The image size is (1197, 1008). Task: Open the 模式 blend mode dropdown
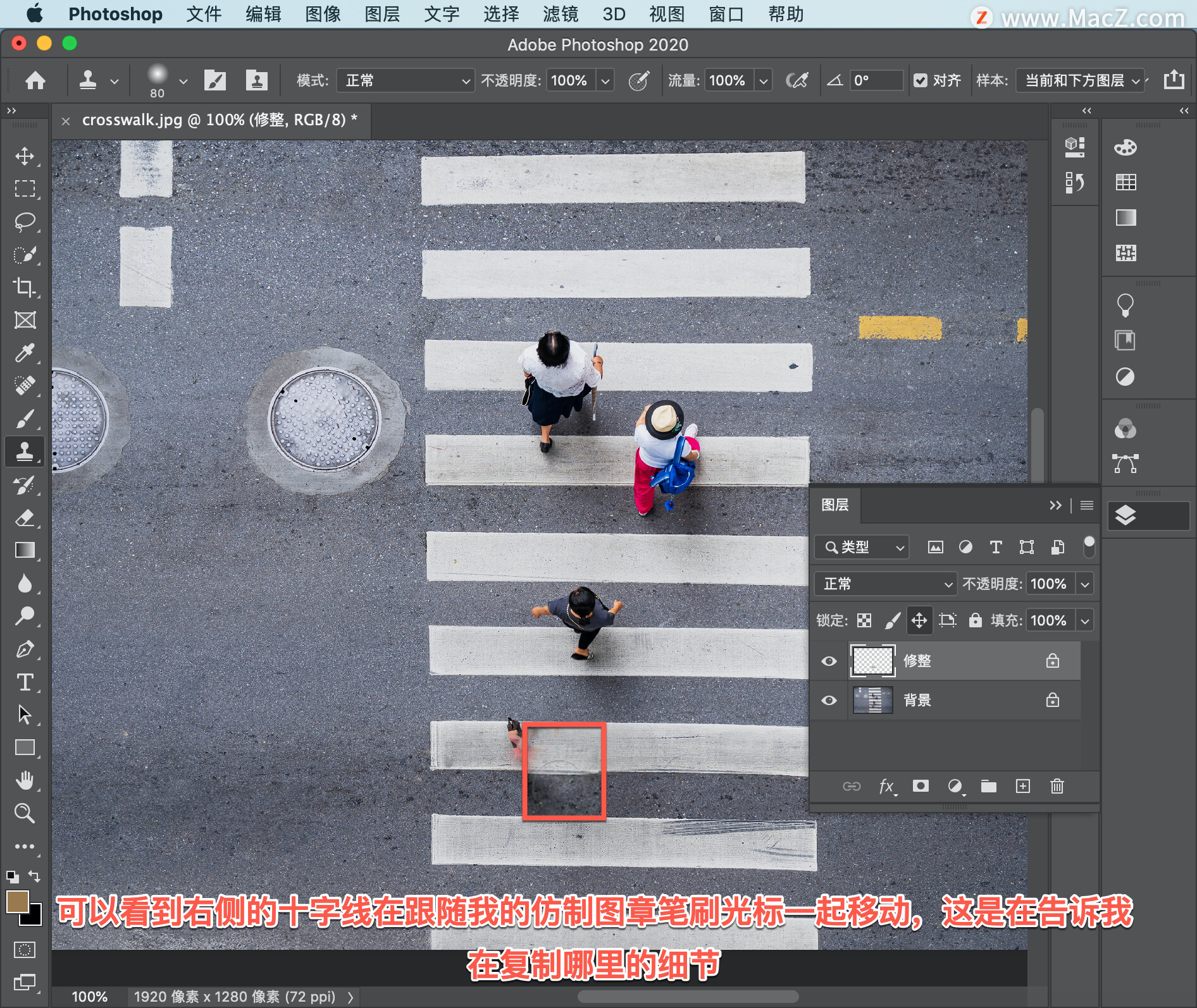(405, 80)
